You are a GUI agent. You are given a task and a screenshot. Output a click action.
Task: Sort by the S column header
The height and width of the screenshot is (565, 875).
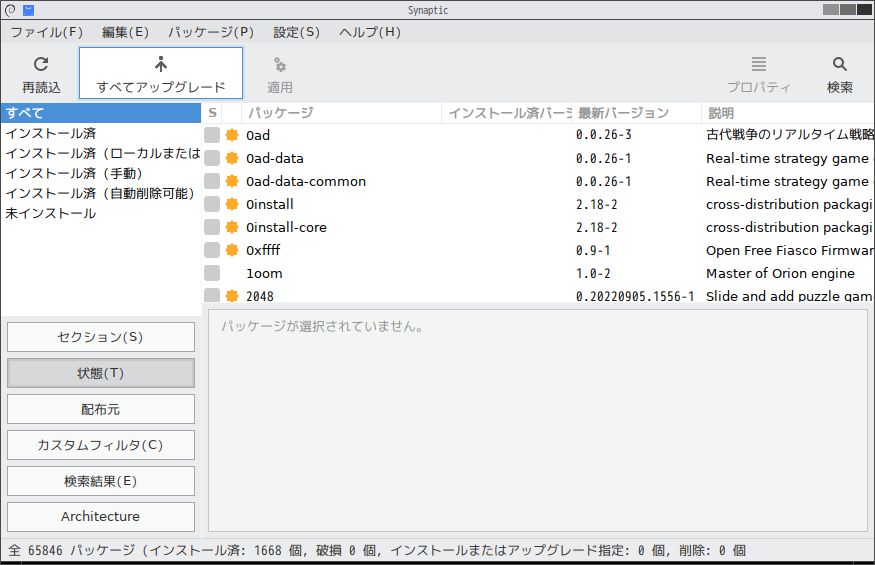212,113
